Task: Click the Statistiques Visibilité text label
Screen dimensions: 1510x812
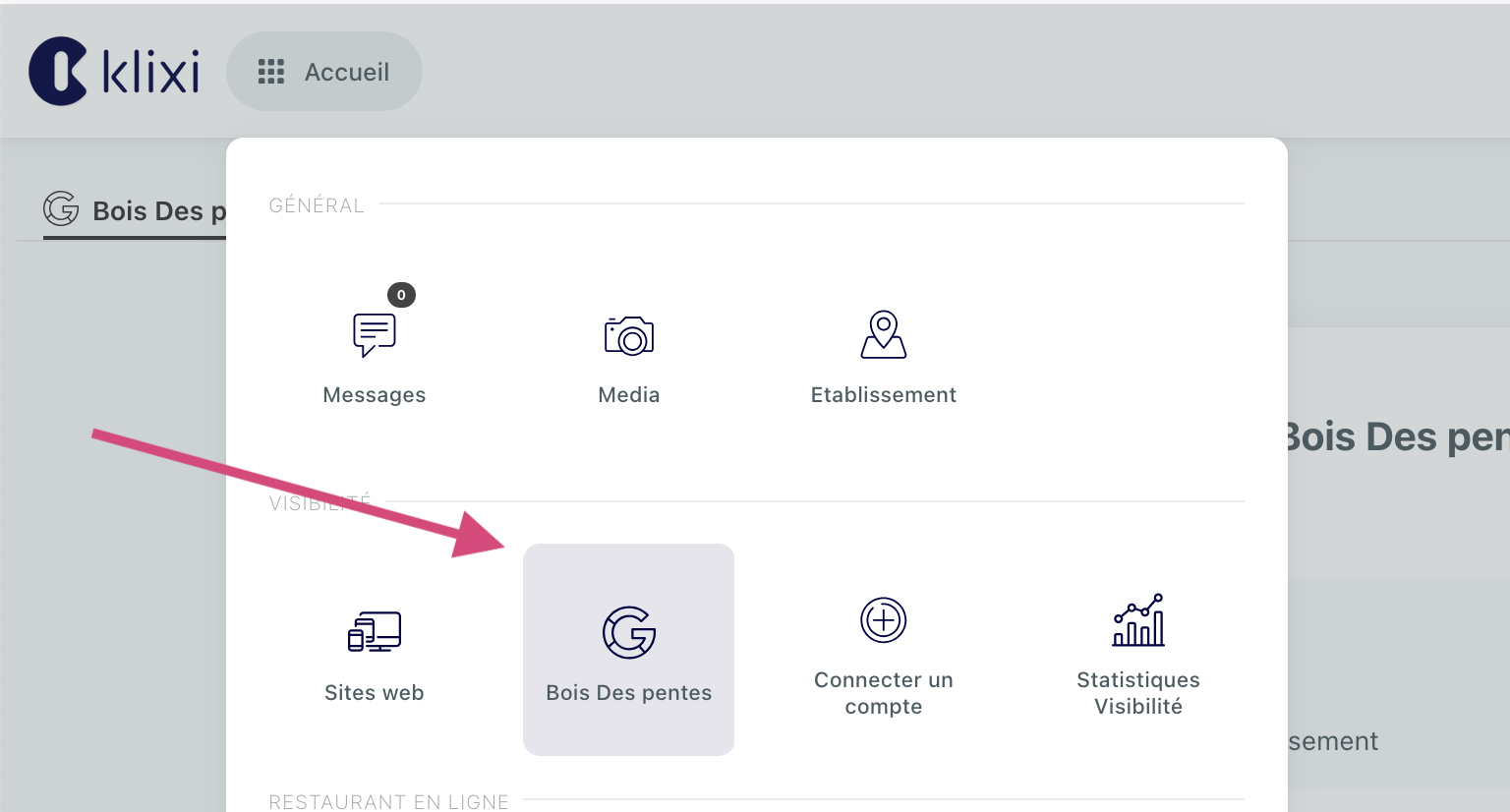Action: pos(1138,693)
